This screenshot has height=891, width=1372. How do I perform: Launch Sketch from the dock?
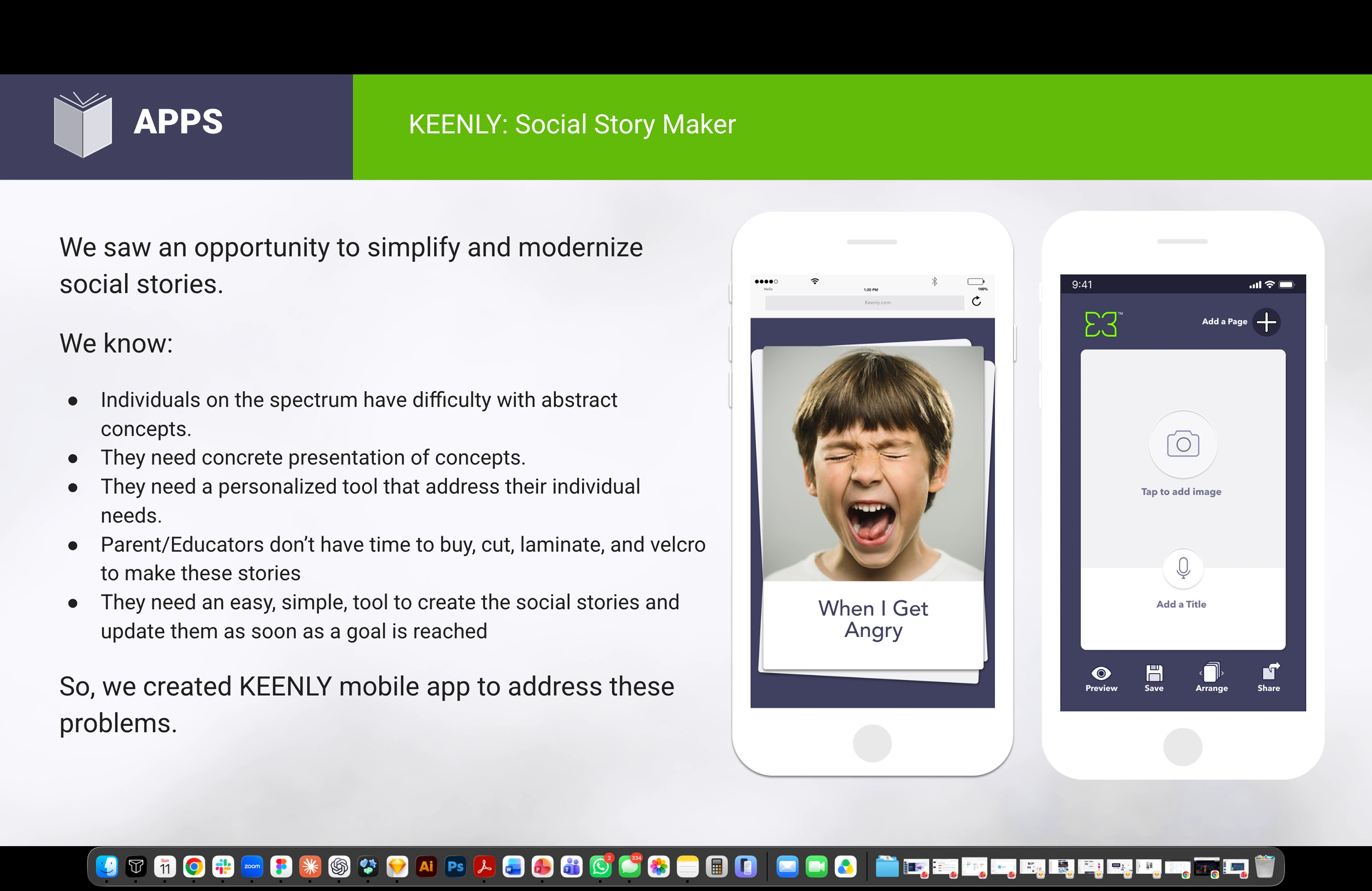click(397, 866)
